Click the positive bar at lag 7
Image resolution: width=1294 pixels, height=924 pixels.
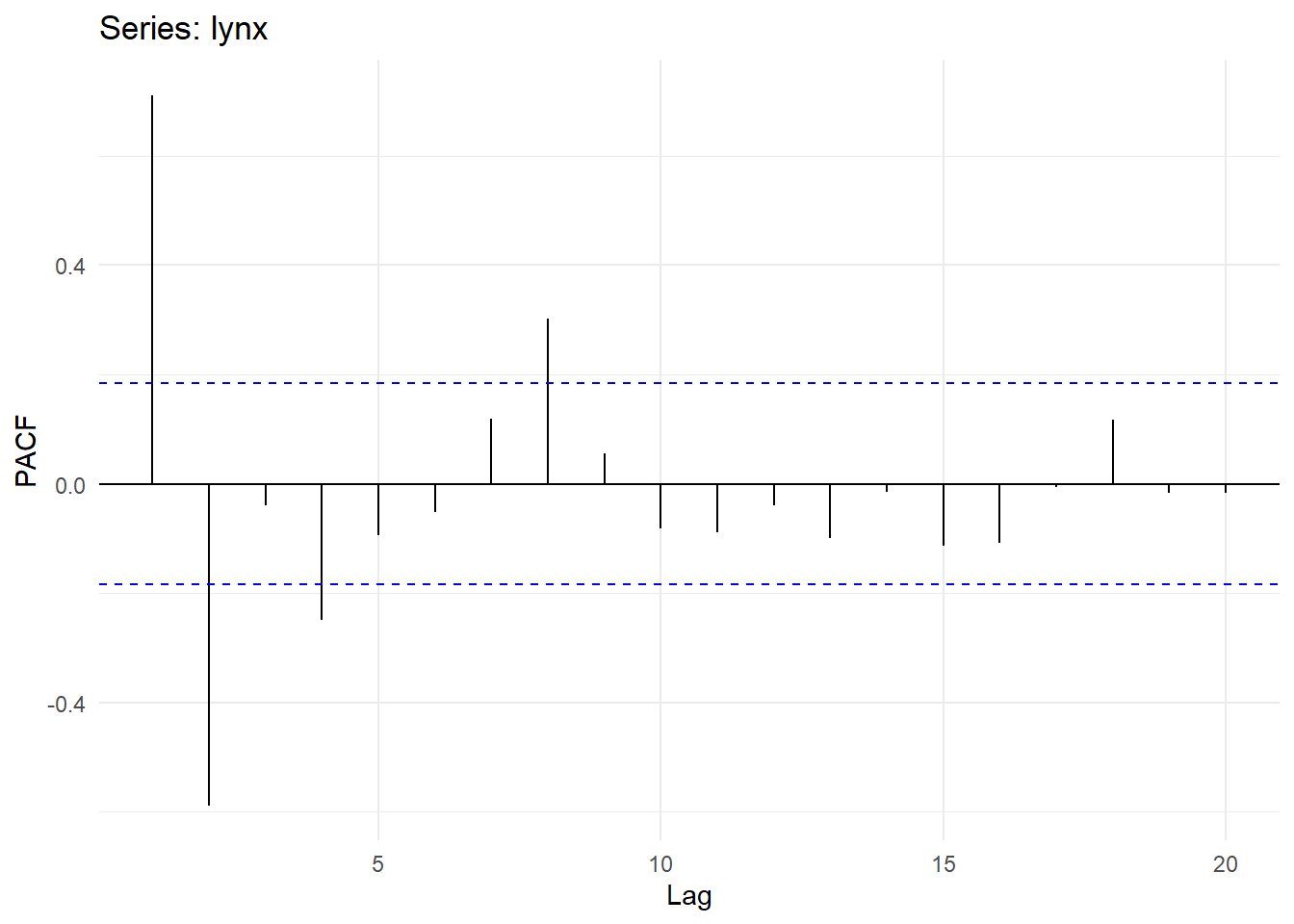pyautogui.click(x=491, y=451)
